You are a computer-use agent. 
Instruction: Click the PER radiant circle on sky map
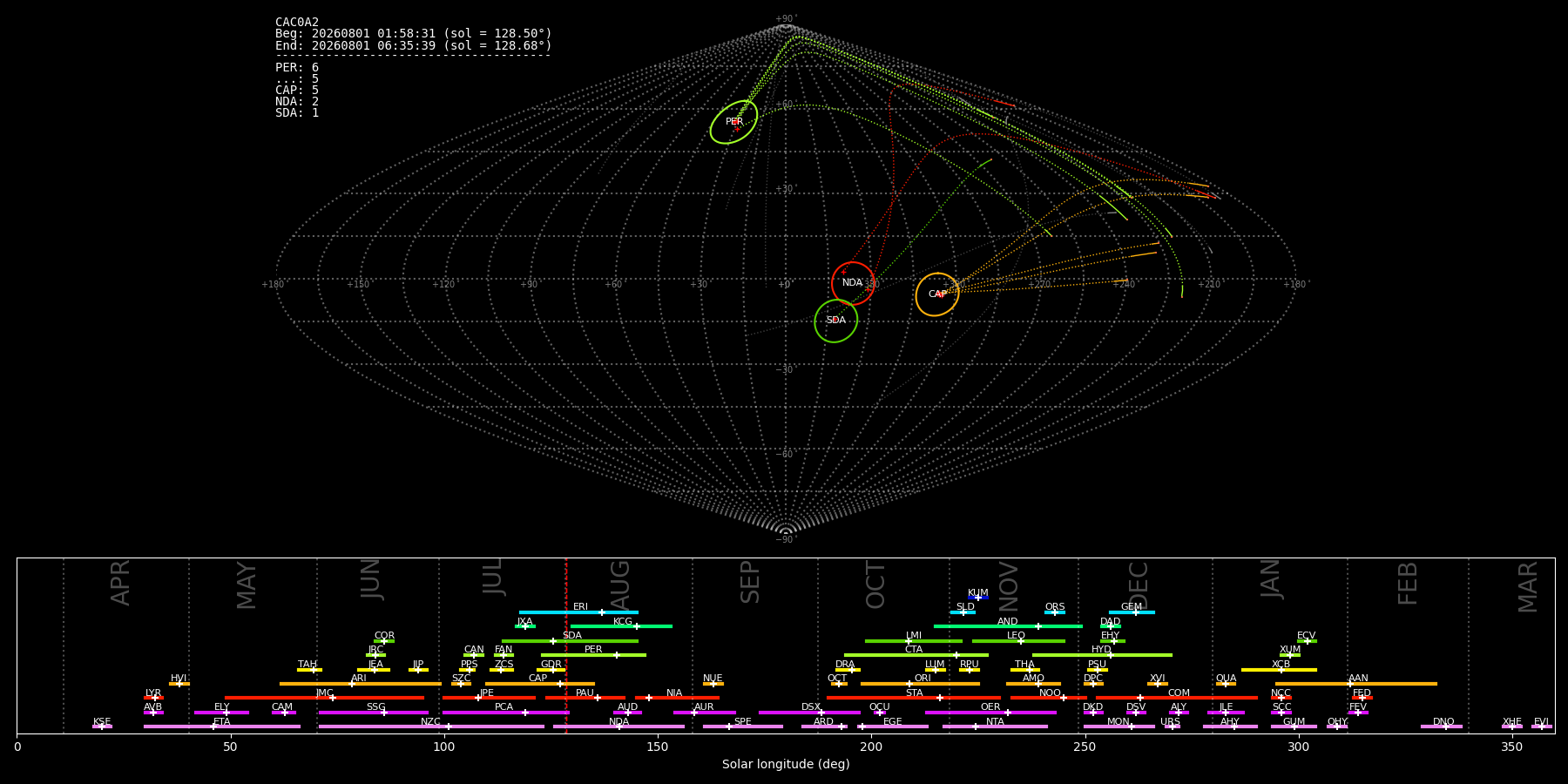[x=733, y=122]
